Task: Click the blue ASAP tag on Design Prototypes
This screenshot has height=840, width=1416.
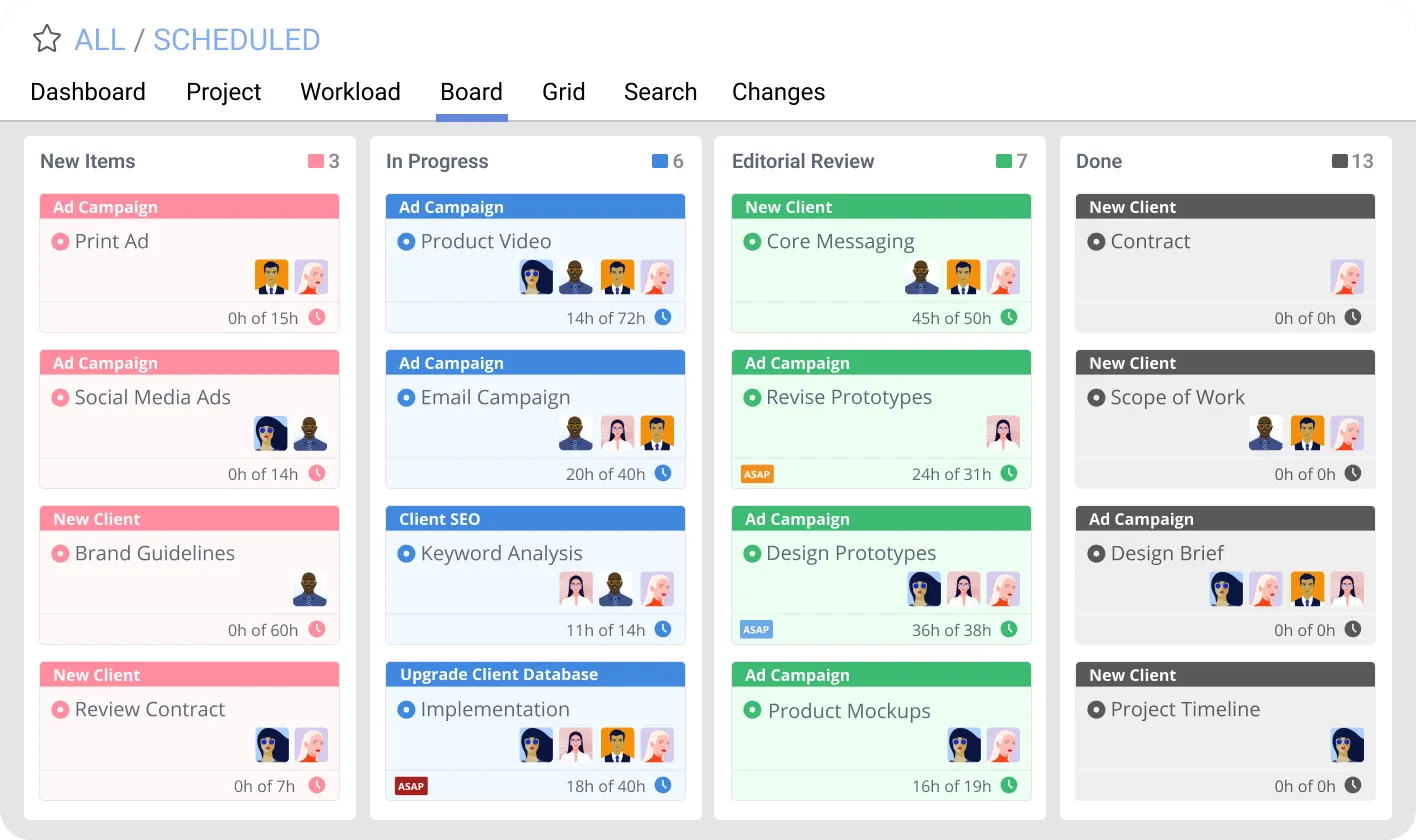Action: [x=757, y=630]
